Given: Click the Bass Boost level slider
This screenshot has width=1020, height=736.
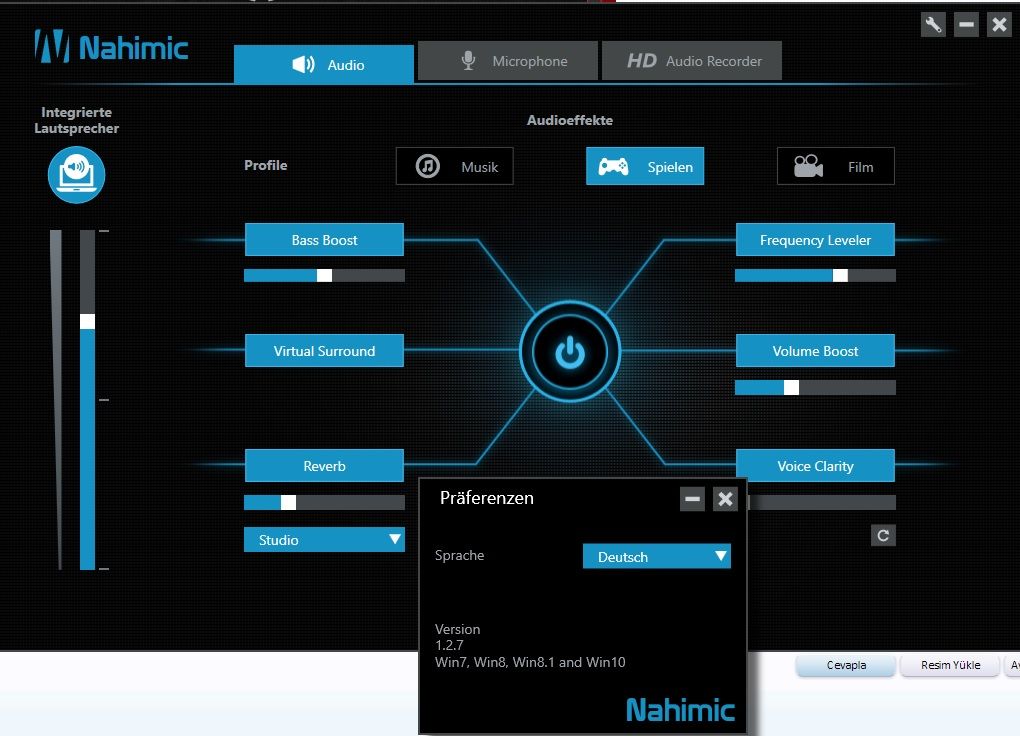Looking at the screenshot, I should point(324,275).
